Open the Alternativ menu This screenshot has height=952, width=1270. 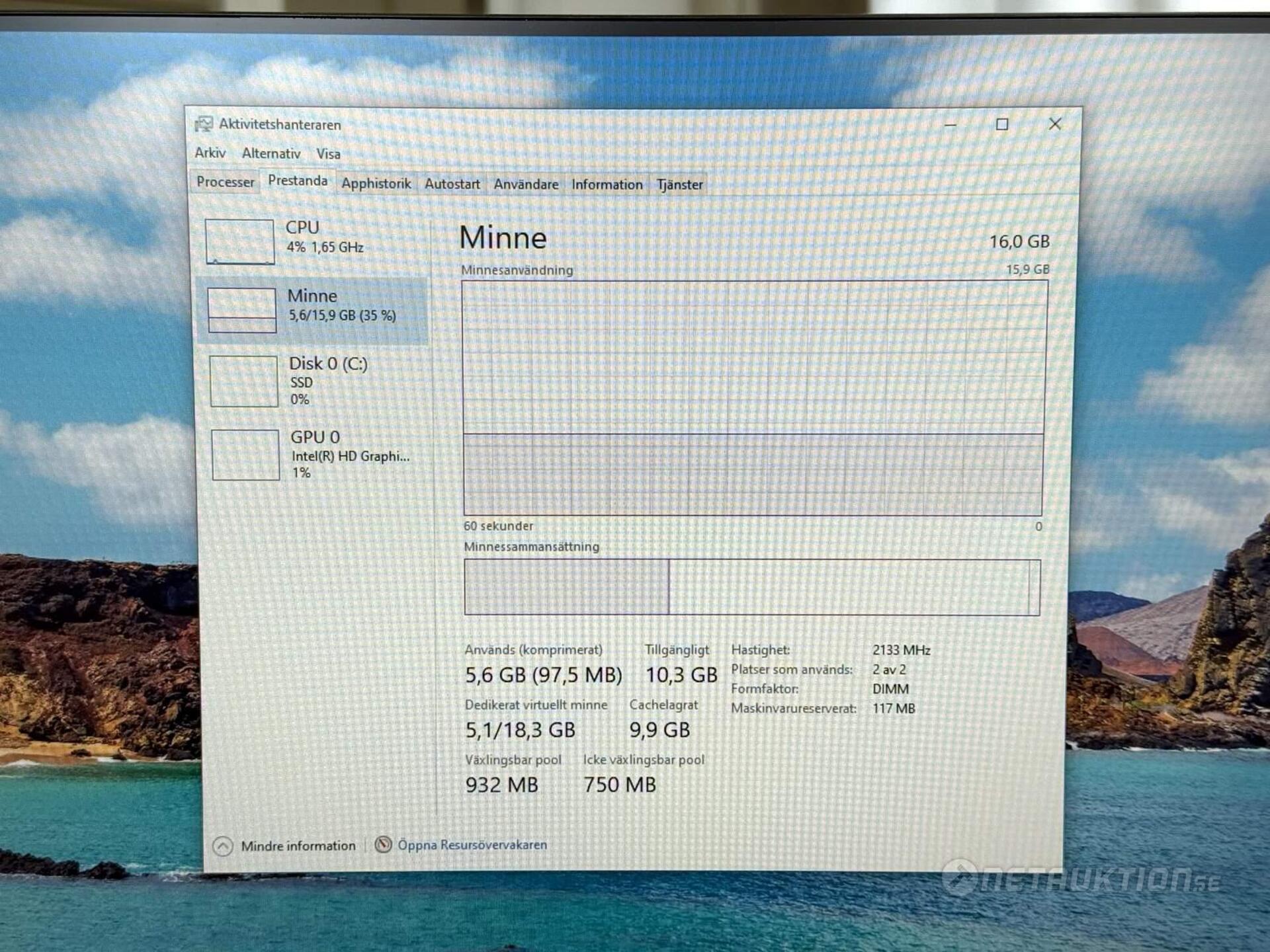(271, 153)
